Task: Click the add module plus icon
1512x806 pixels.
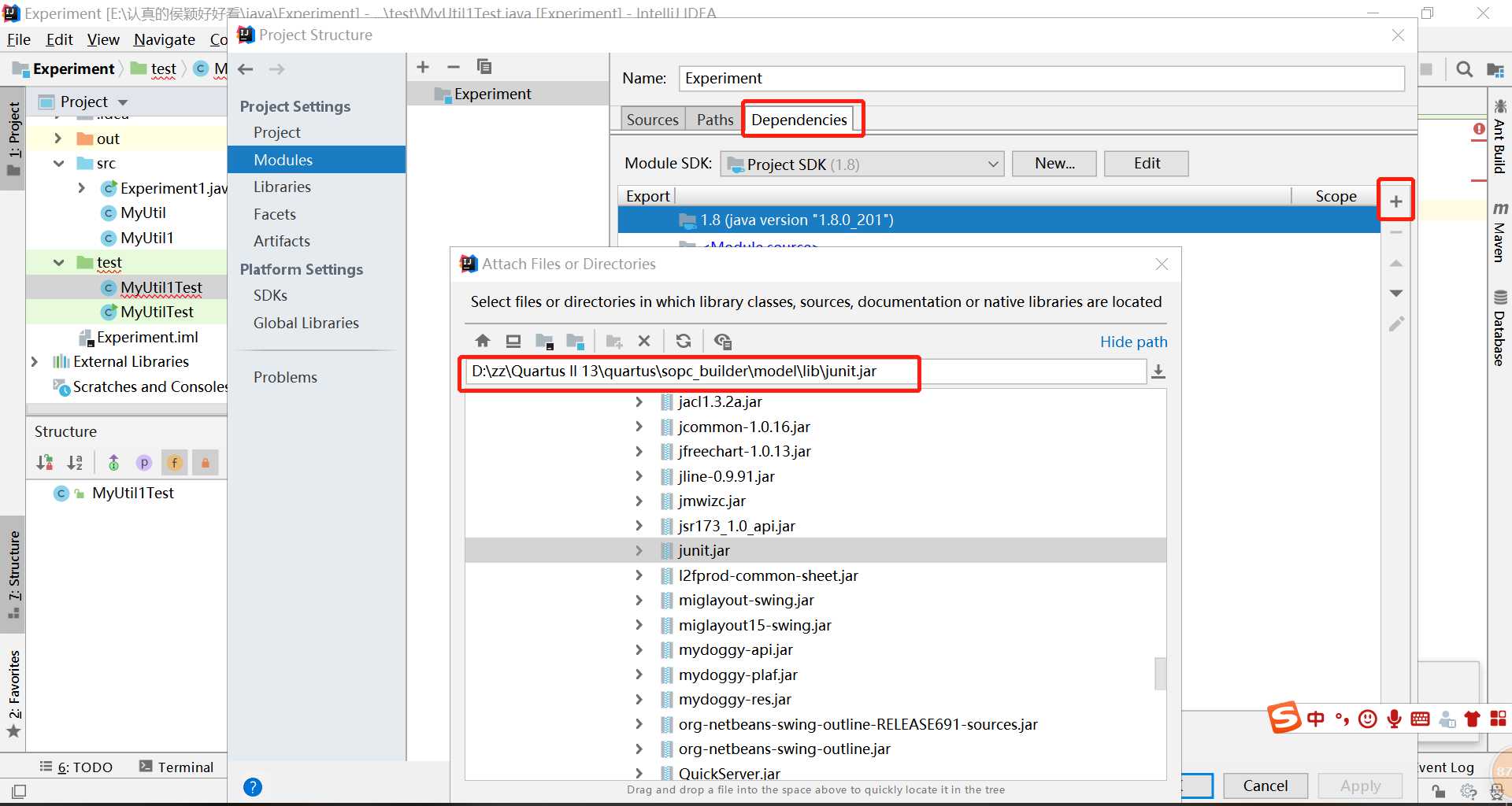Action: point(423,67)
